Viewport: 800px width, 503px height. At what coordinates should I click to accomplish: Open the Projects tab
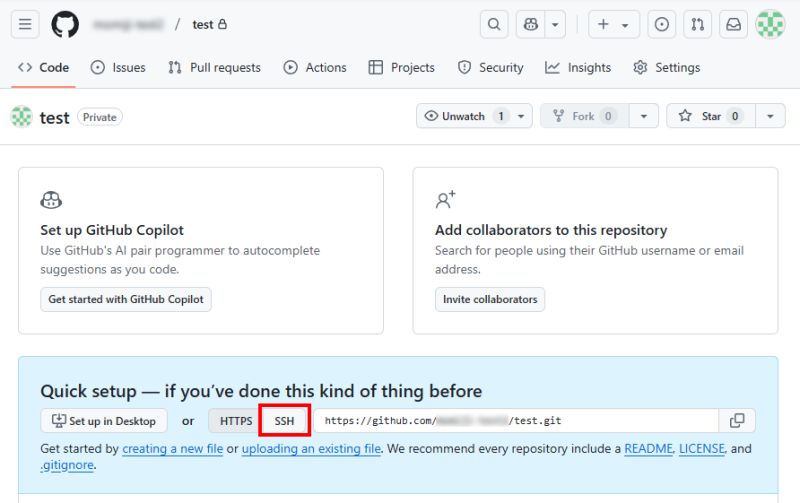click(x=402, y=67)
